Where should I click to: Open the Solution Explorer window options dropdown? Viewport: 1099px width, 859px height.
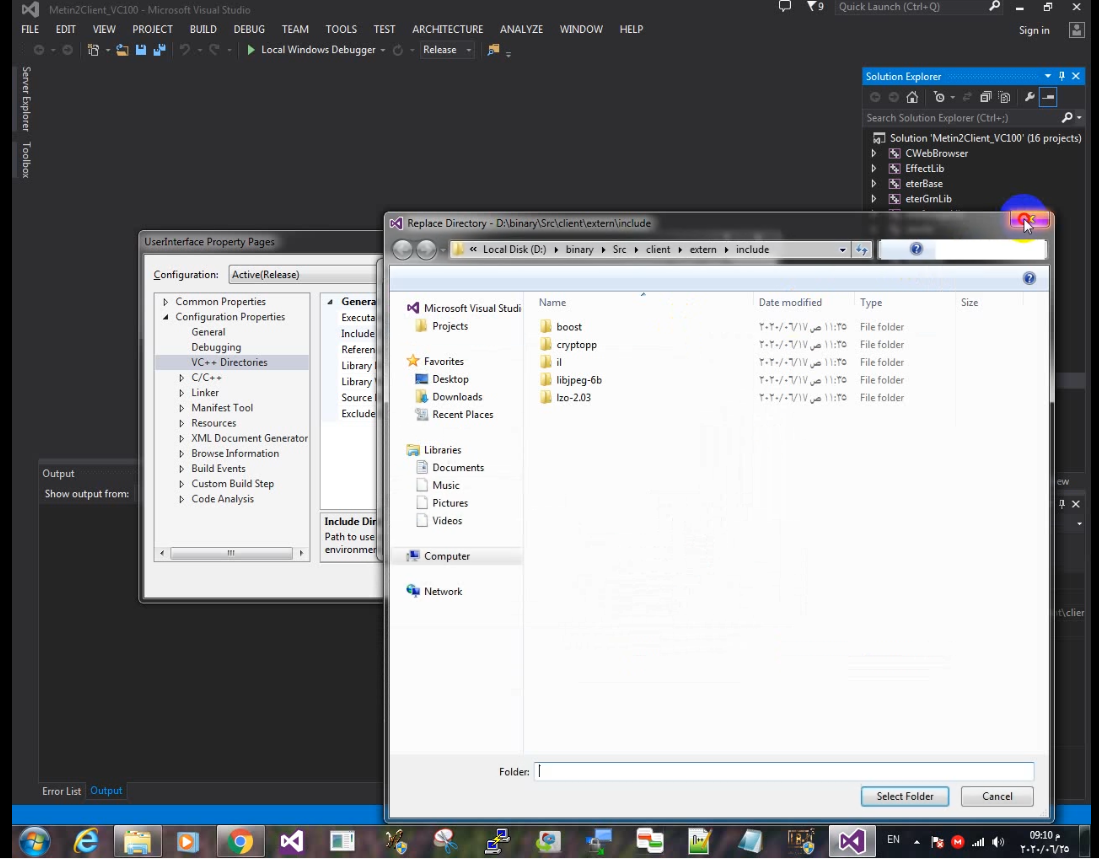(1048, 76)
